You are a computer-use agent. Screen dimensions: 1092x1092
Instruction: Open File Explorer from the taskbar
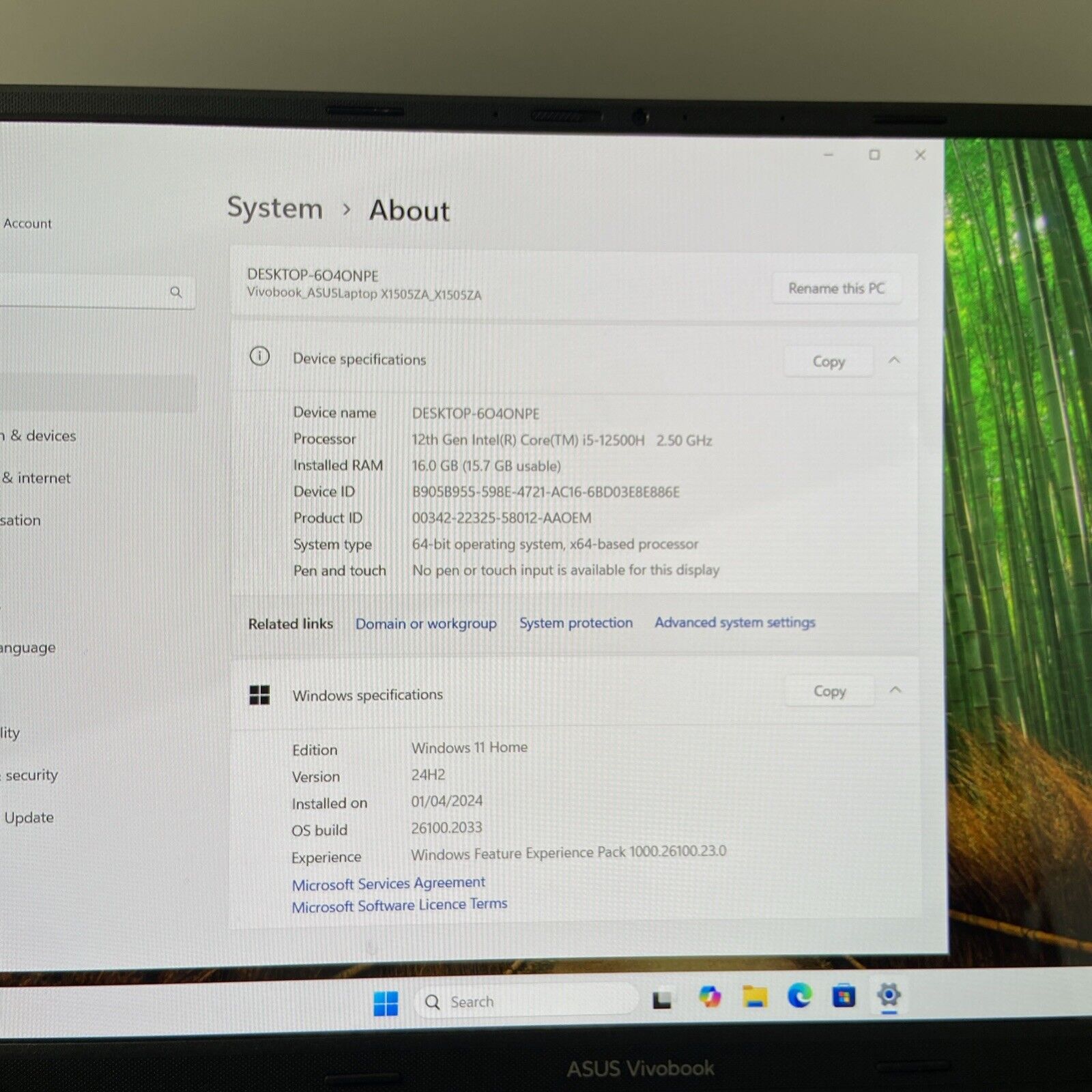click(755, 997)
